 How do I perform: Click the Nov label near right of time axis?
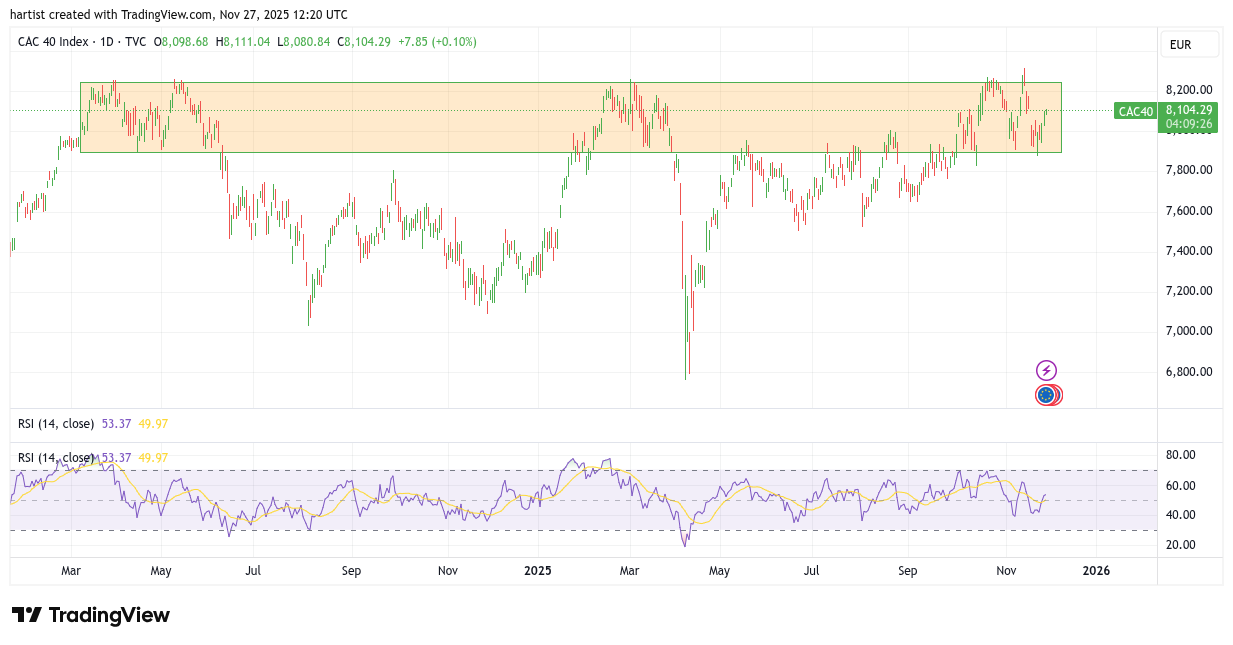coord(1007,571)
